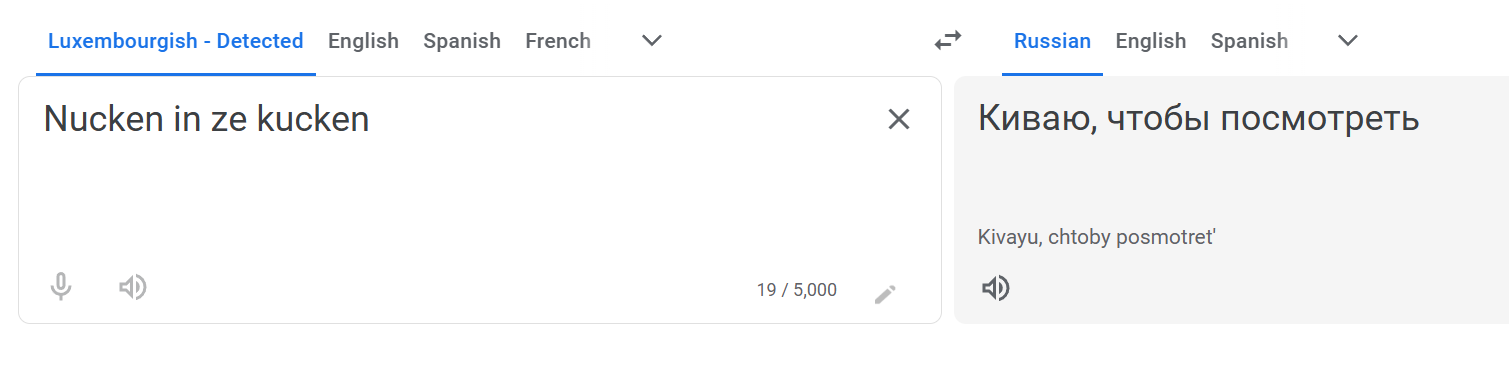Switch source language to French
The width and height of the screenshot is (1509, 372).
point(558,41)
